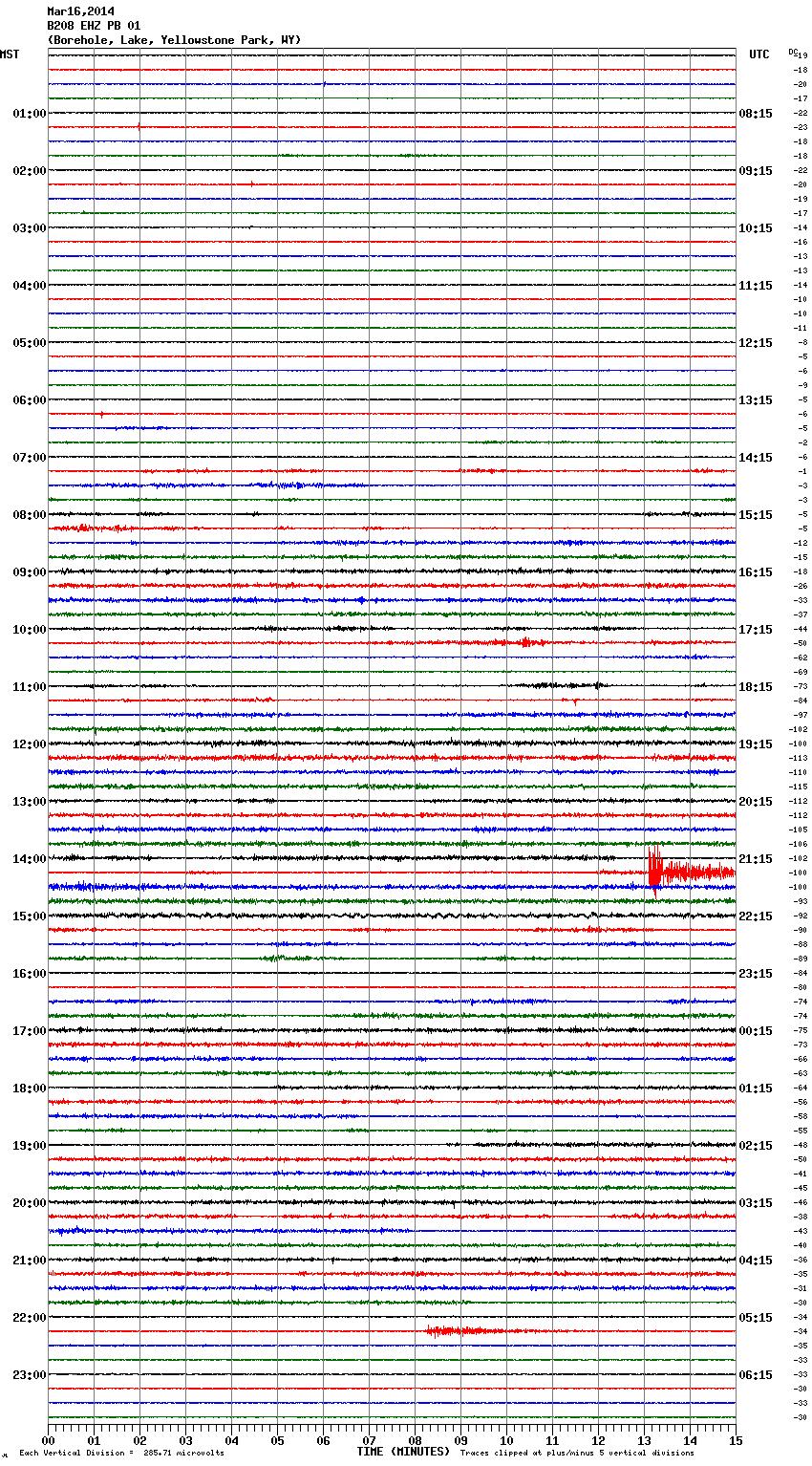Select the "00:15" UTC row label
812x1466 pixels.
pos(756,1031)
